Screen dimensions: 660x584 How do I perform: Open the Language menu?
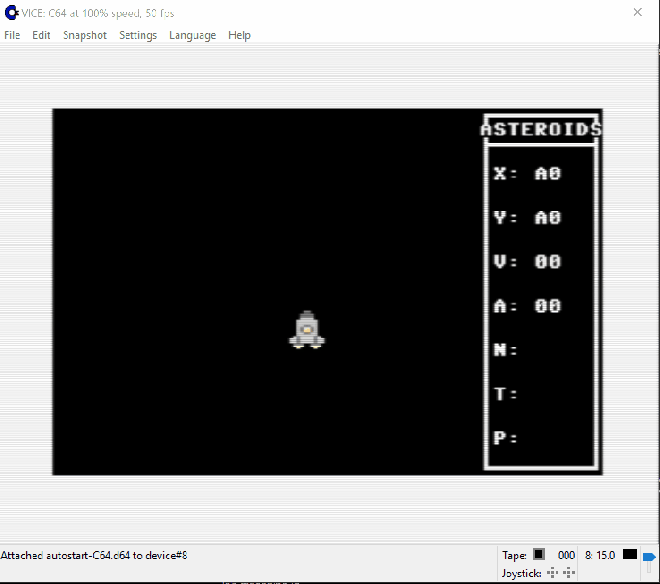192,35
